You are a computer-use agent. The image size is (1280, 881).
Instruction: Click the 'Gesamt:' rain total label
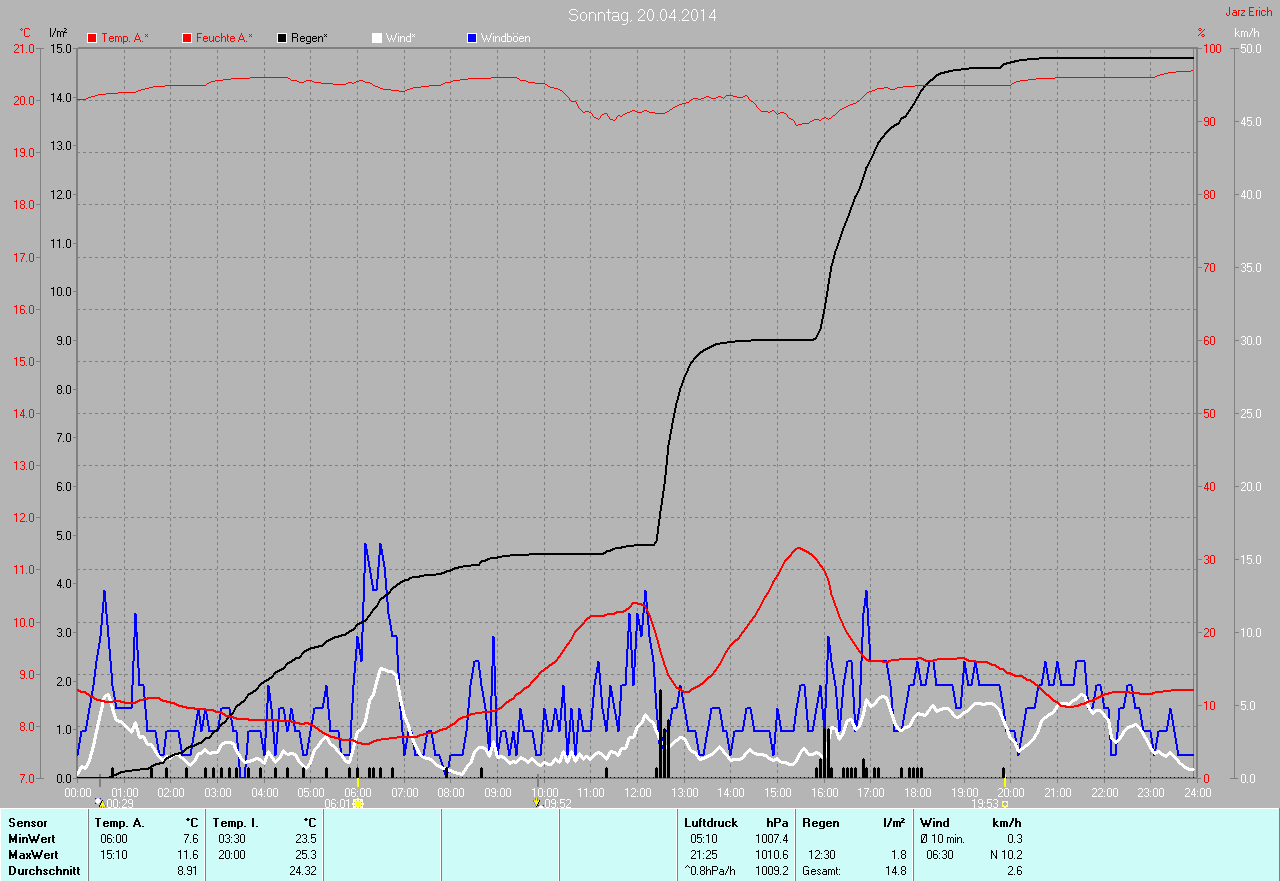click(x=821, y=871)
